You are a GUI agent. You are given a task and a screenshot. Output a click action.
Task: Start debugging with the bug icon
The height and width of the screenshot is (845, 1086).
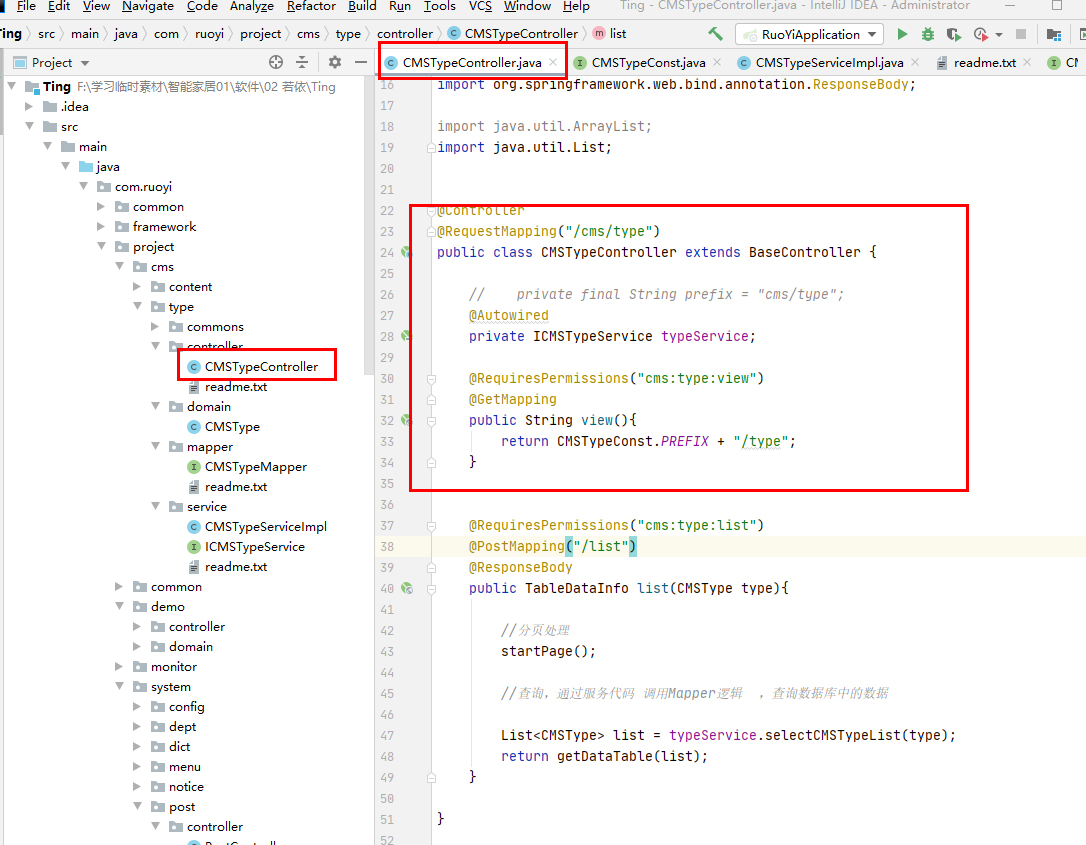pos(928,34)
